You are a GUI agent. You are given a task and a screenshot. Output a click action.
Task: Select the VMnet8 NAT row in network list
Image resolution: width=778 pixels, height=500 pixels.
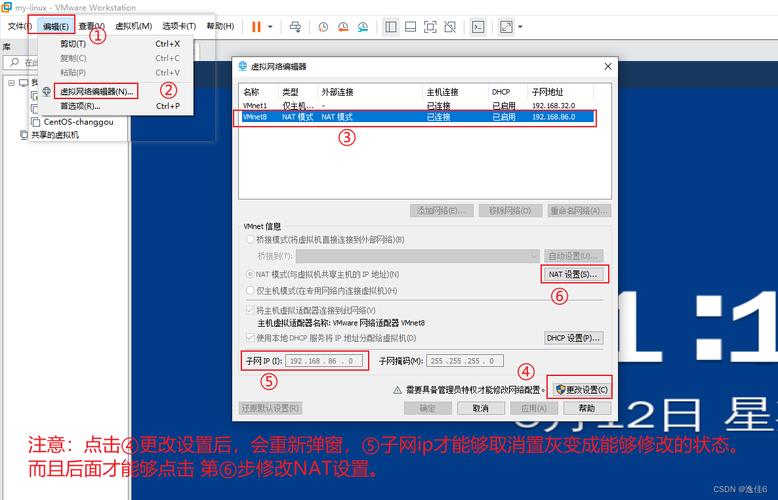tap(417, 117)
